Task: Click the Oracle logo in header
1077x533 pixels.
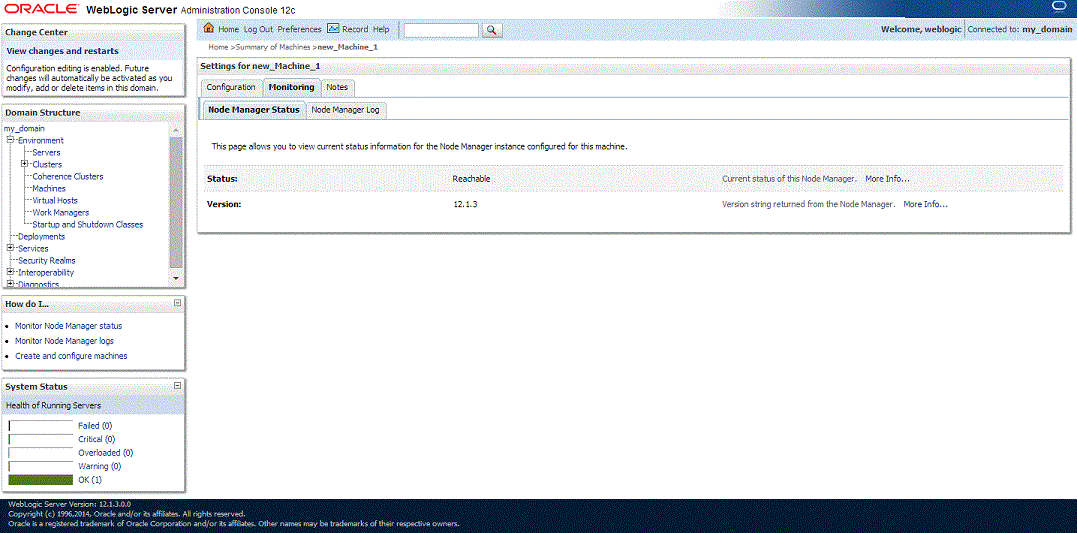Action: click(x=42, y=10)
